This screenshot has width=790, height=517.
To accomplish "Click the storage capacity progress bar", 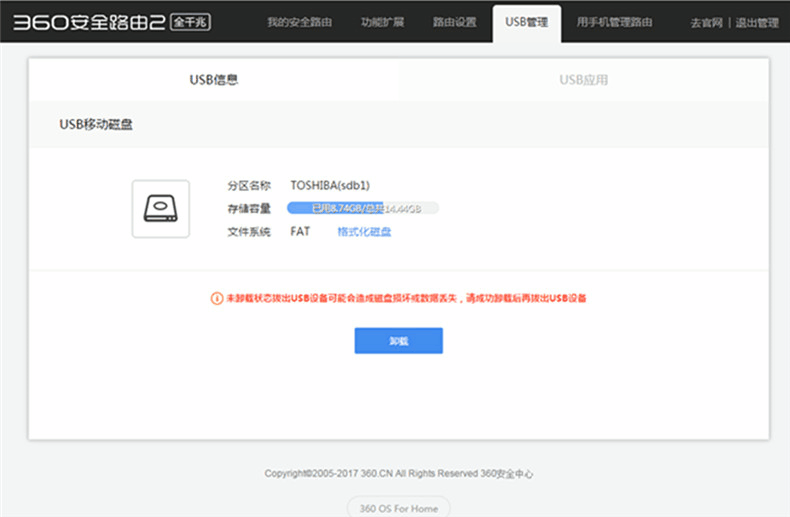I will click(x=363, y=208).
